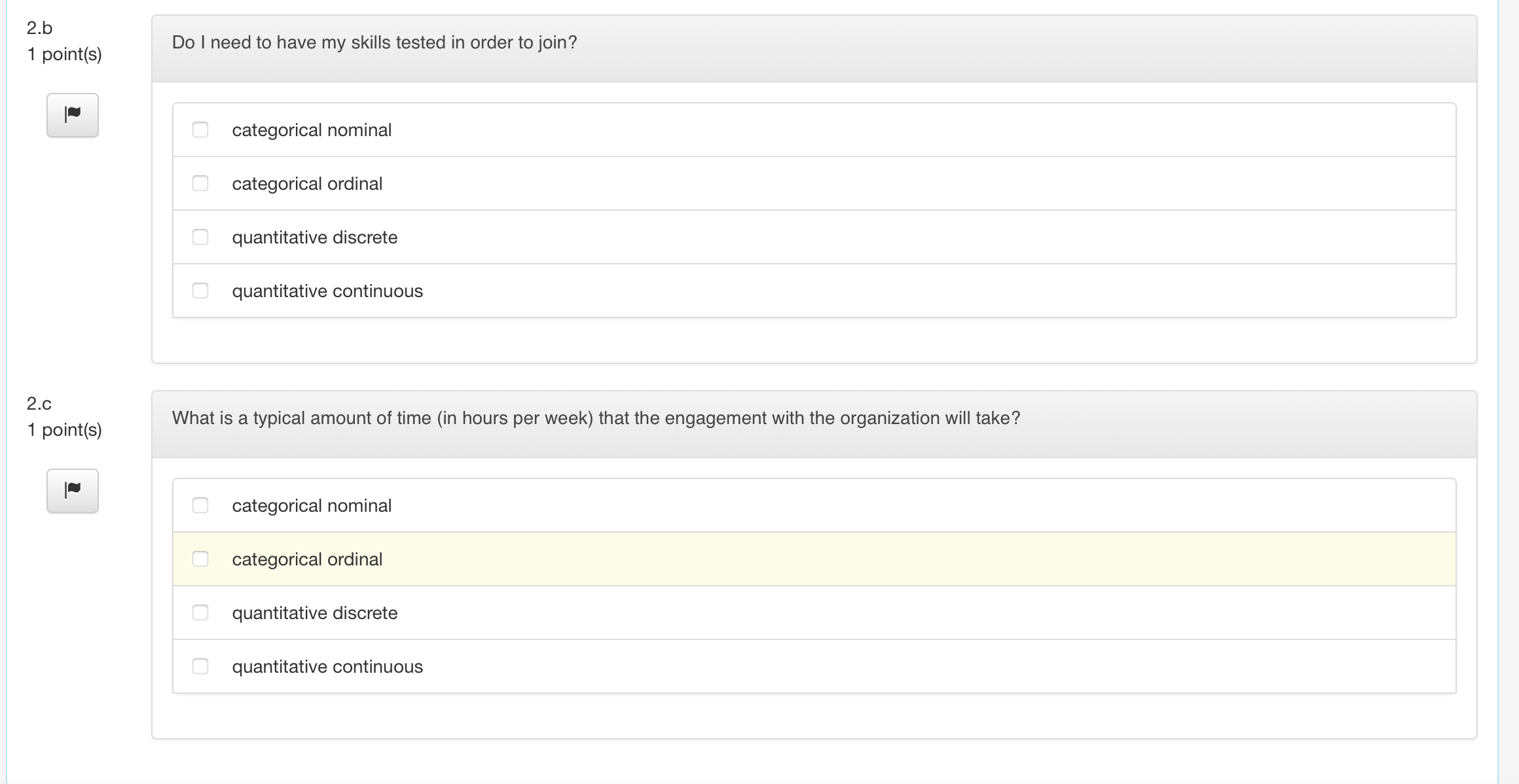Check 'quantitative discrete' for question 2.c
1519x784 pixels.
click(x=200, y=613)
